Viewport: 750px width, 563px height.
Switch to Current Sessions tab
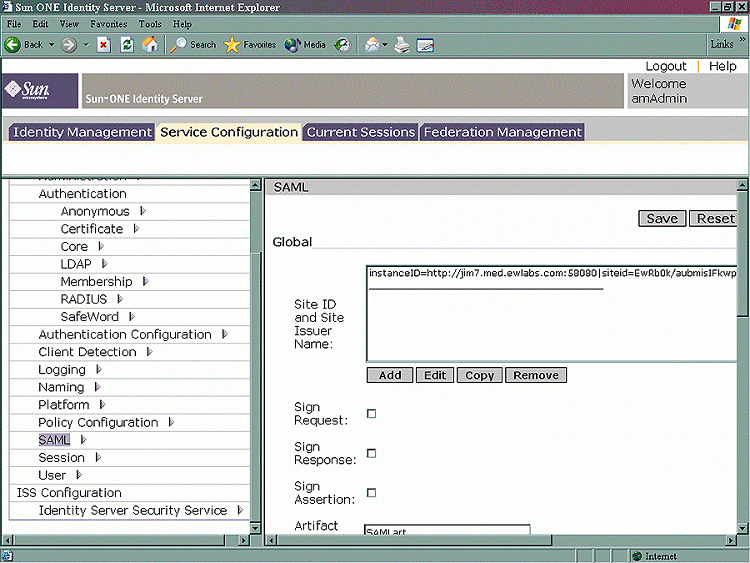(361, 132)
